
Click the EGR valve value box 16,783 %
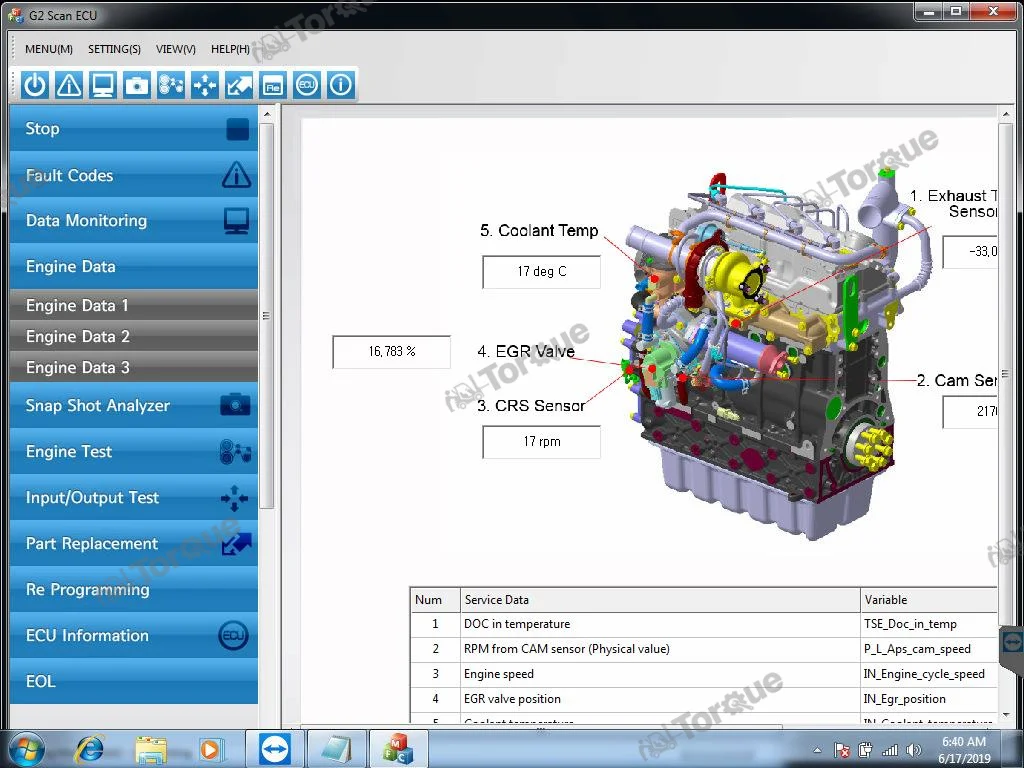pos(392,352)
